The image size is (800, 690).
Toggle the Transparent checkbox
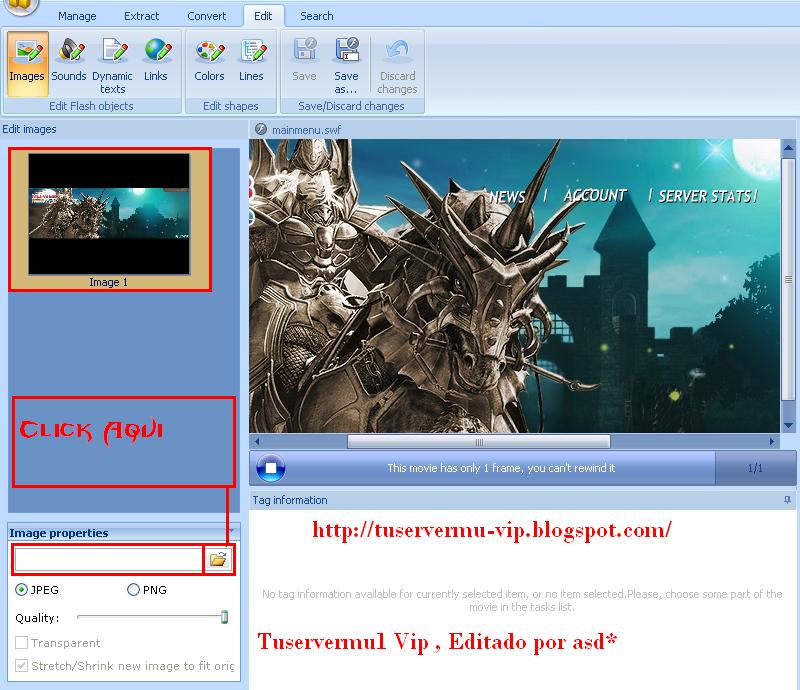(21, 643)
